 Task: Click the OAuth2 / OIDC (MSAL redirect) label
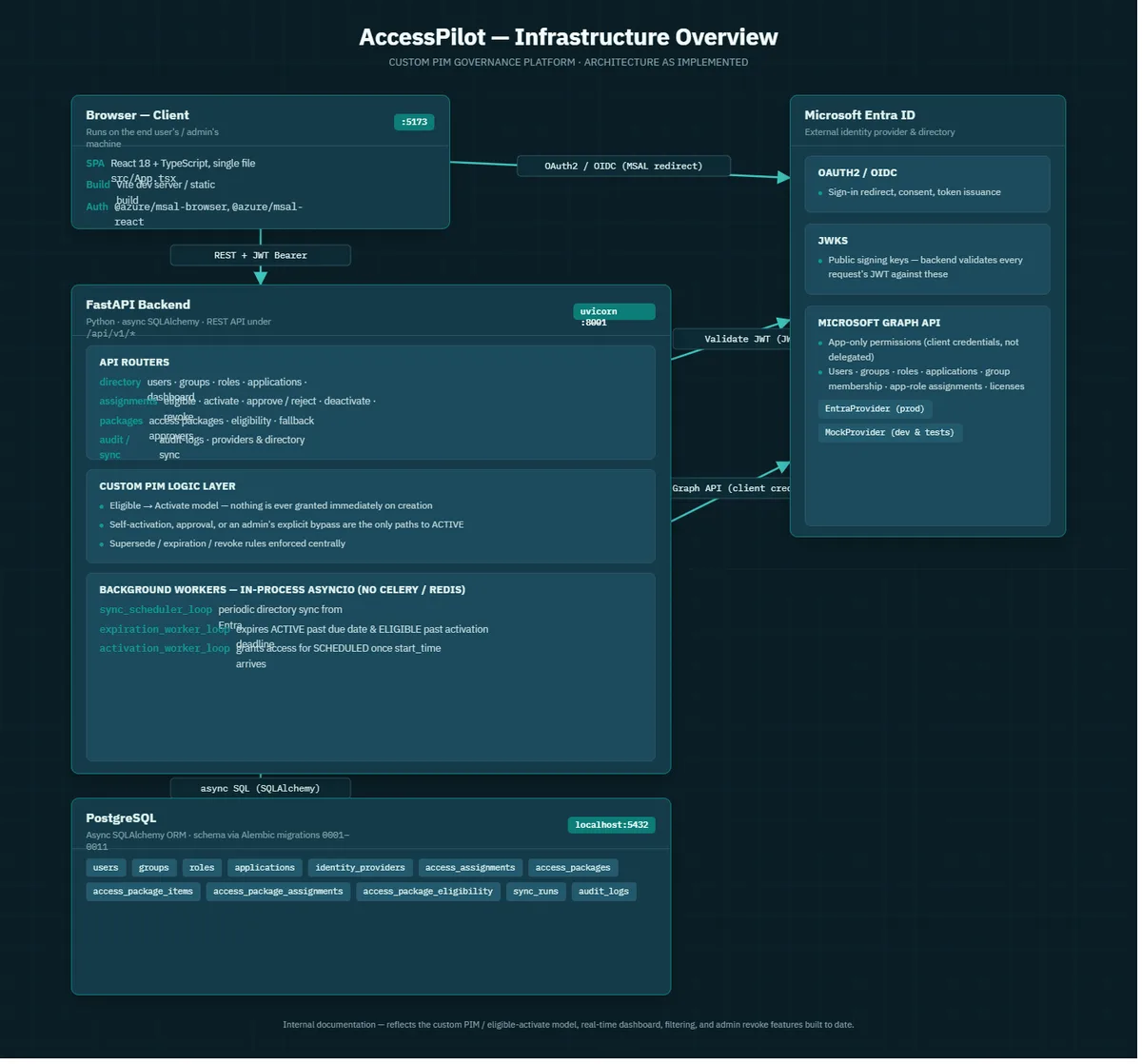point(623,167)
